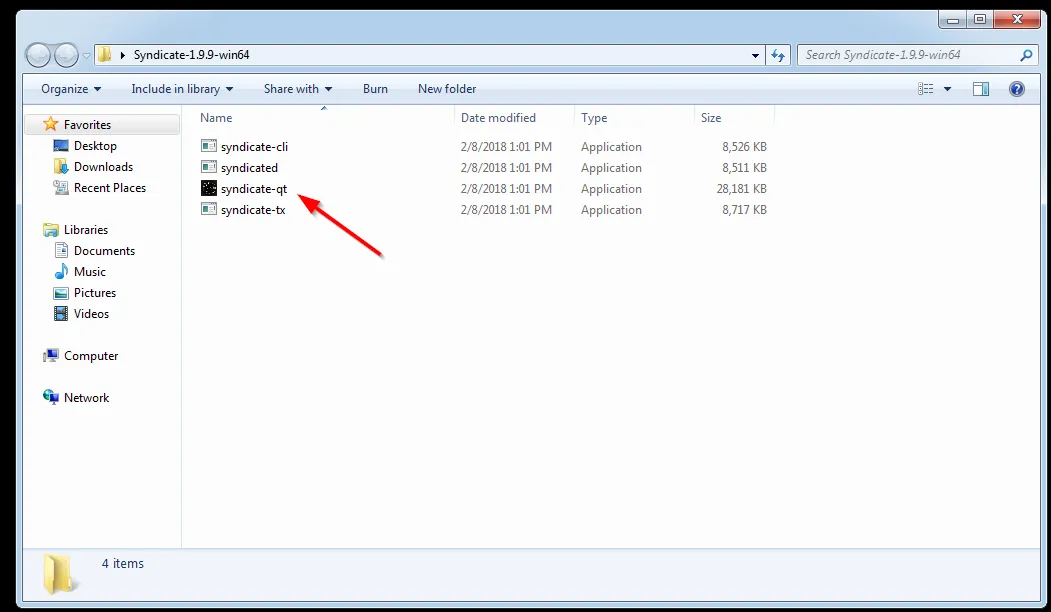Open recent pages dropdown beside navigation arrows

click(86, 55)
